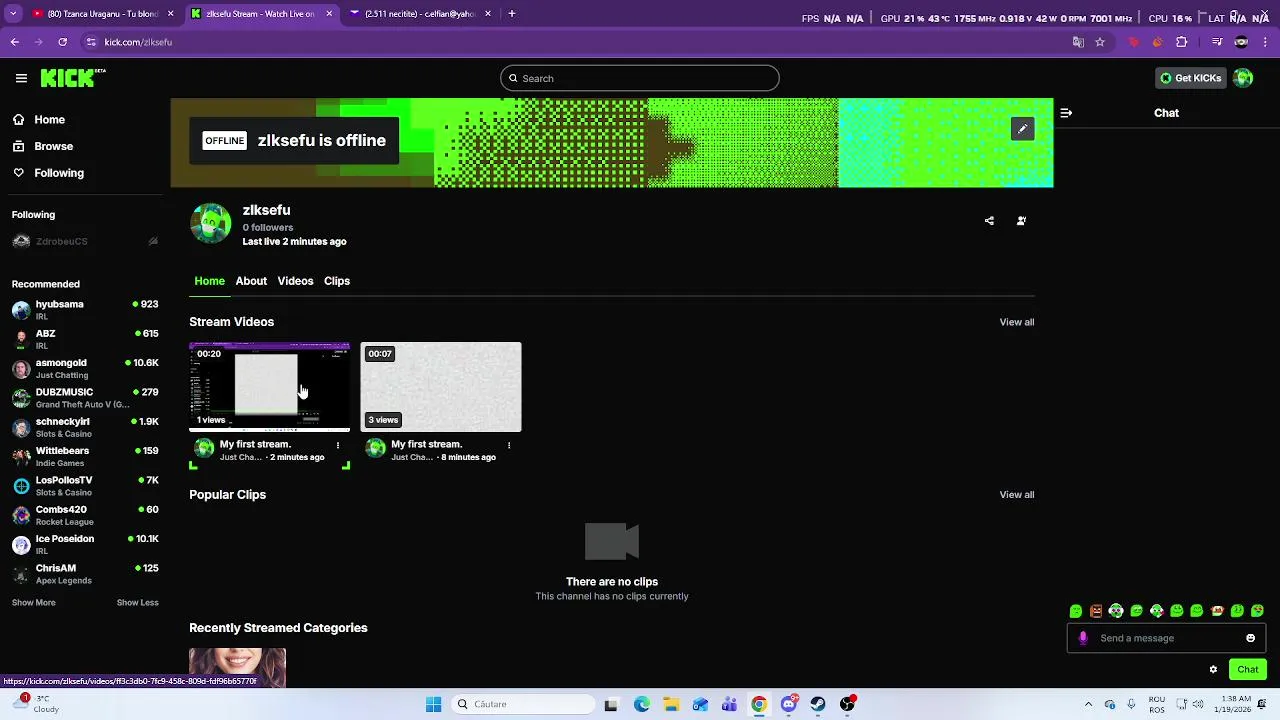The height and width of the screenshot is (720, 1280).
Task: Insert the brown angry face emote
Action: tap(1096, 611)
